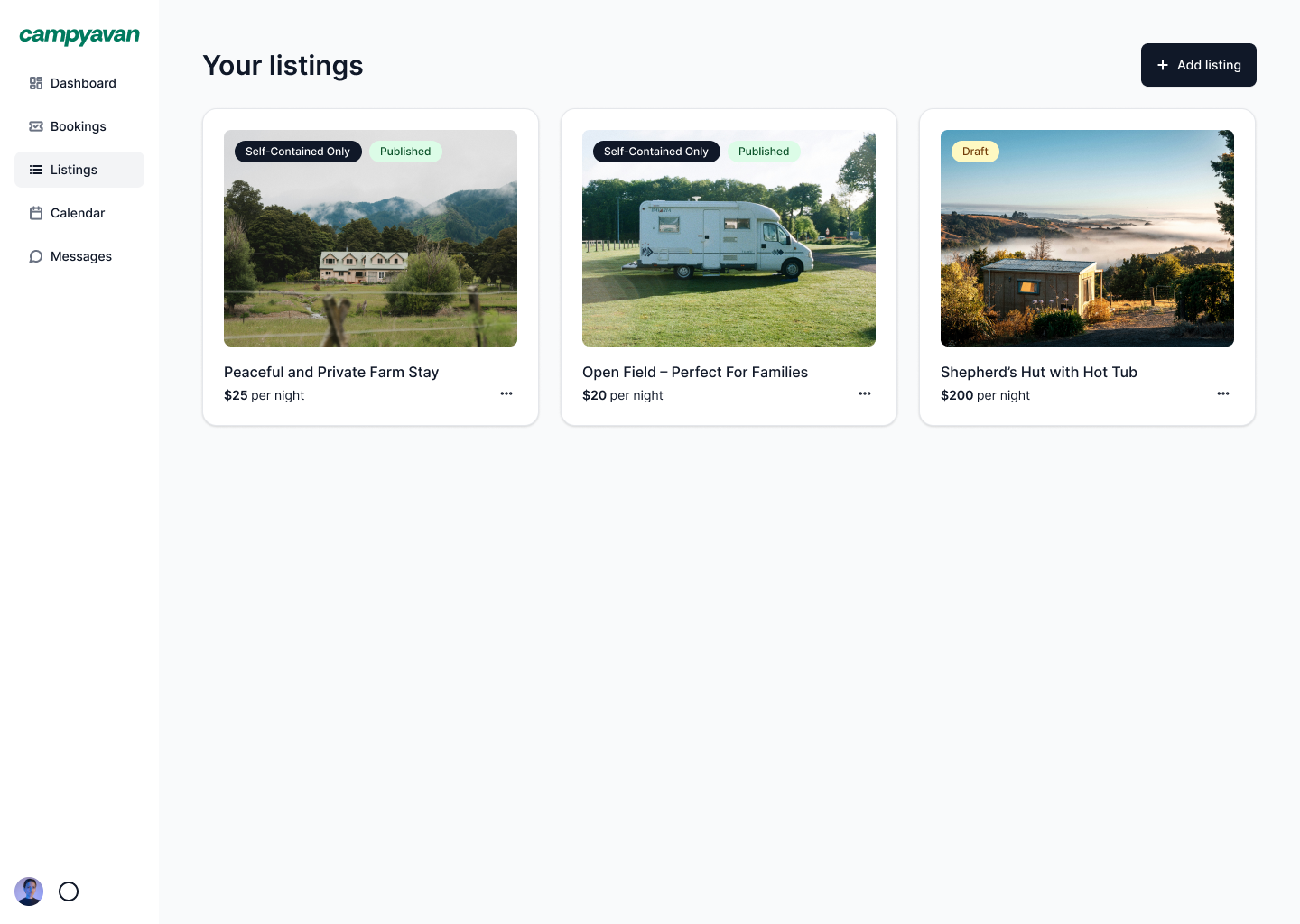Click the Dashboard grid icon
1300x924 pixels.
click(x=36, y=83)
